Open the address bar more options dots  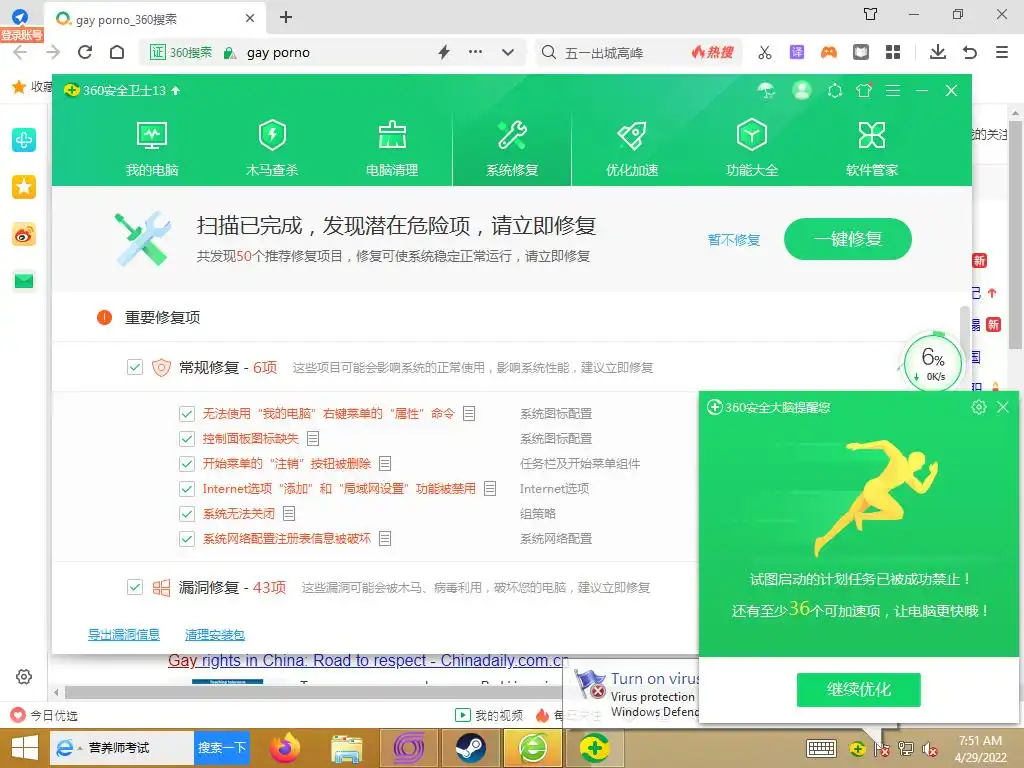point(475,52)
